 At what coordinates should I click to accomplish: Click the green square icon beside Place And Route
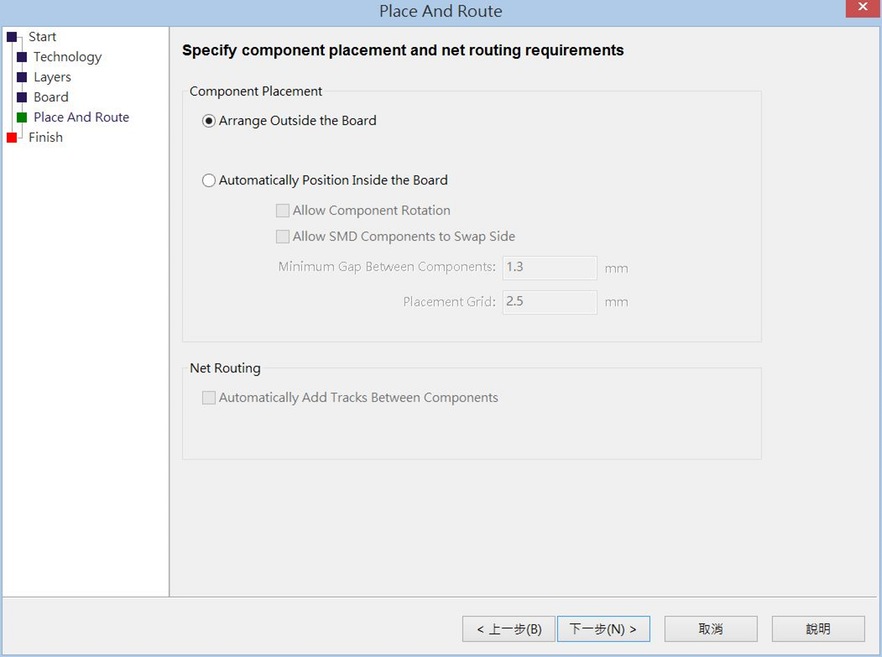tap(22, 117)
